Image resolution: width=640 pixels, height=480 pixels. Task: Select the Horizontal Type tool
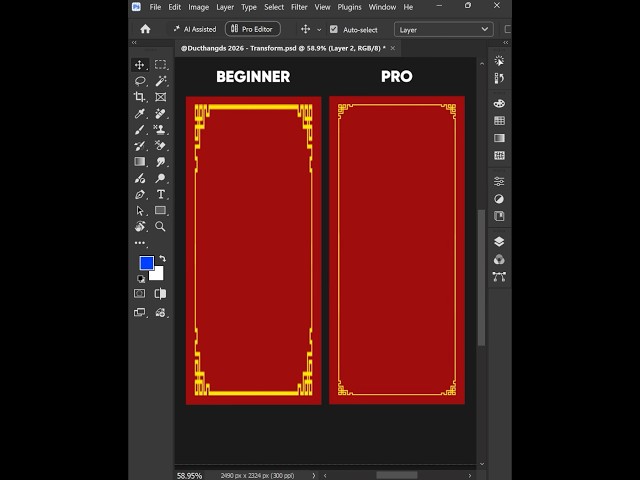coord(161,194)
